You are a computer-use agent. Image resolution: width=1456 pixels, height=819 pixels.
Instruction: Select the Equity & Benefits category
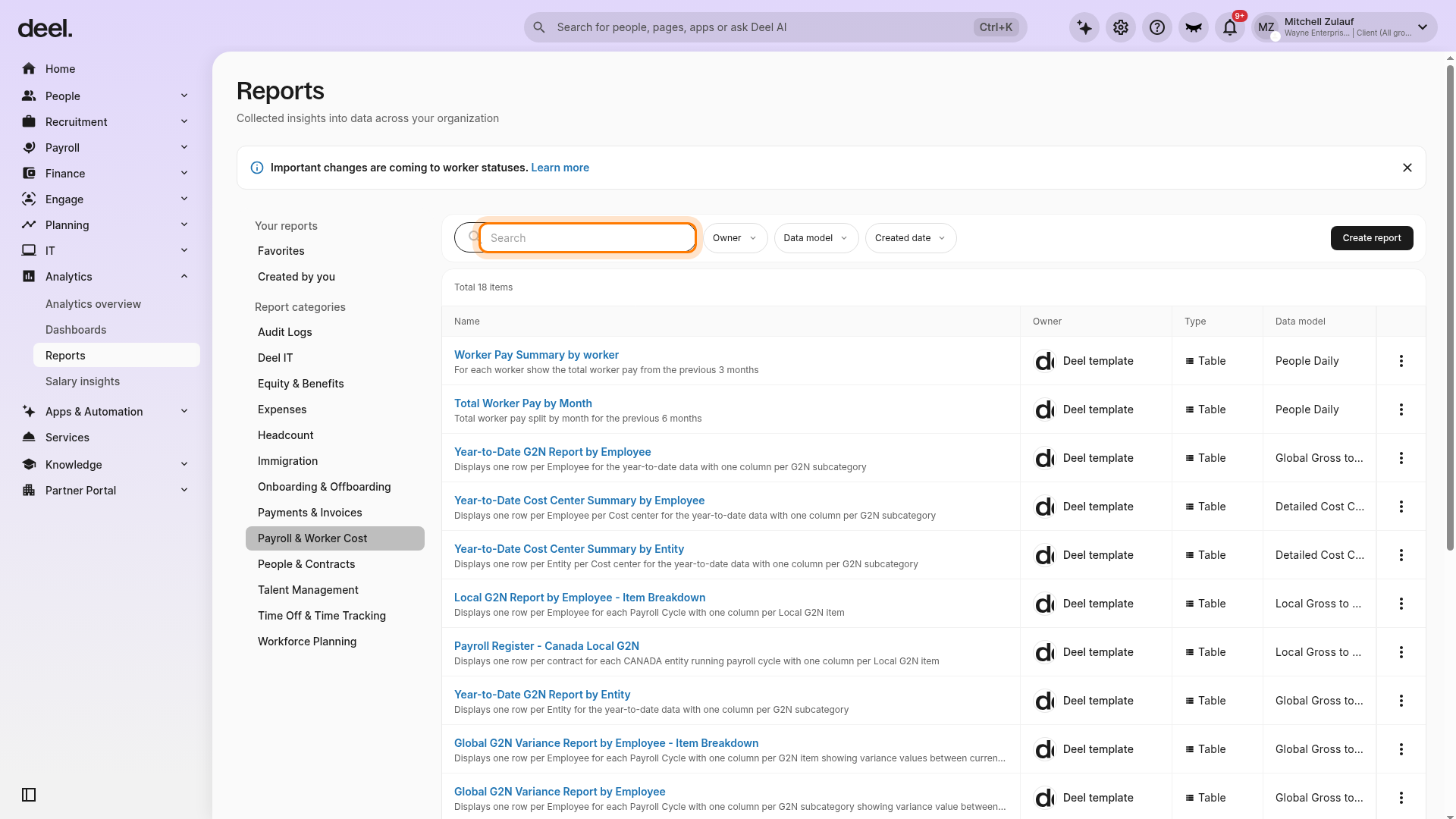[335, 384]
